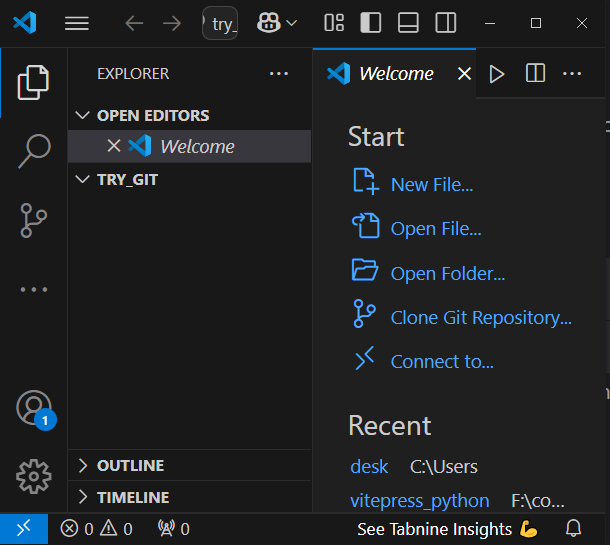Open the Copilot chat dropdown arrow

[x=292, y=23]
